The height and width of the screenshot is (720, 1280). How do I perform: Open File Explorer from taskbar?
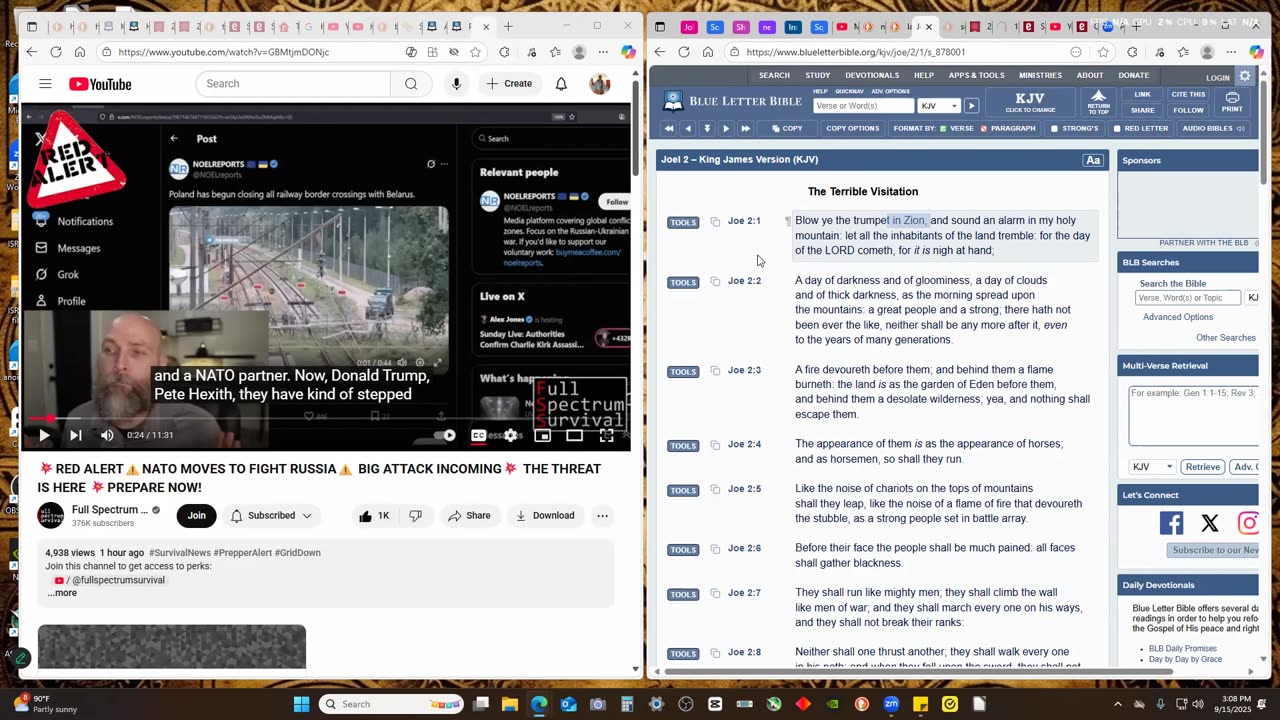(x=509, y=704)
